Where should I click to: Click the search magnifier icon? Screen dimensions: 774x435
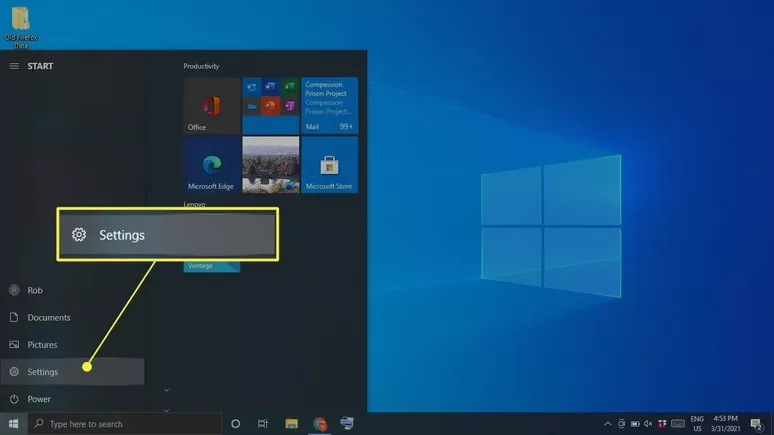click(39, 424)
